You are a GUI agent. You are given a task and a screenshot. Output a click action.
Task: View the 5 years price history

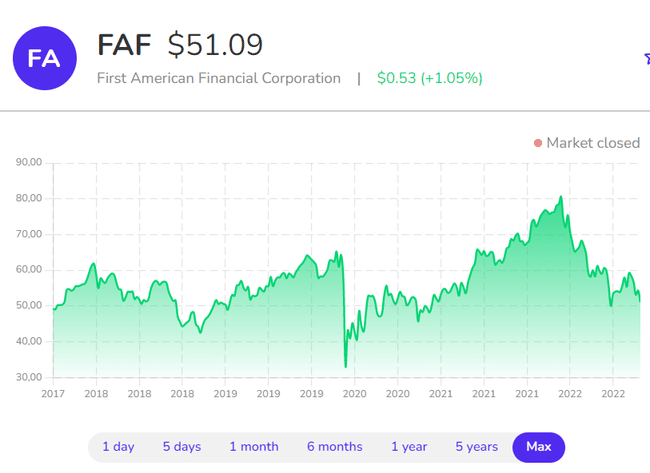click(477, 447)
